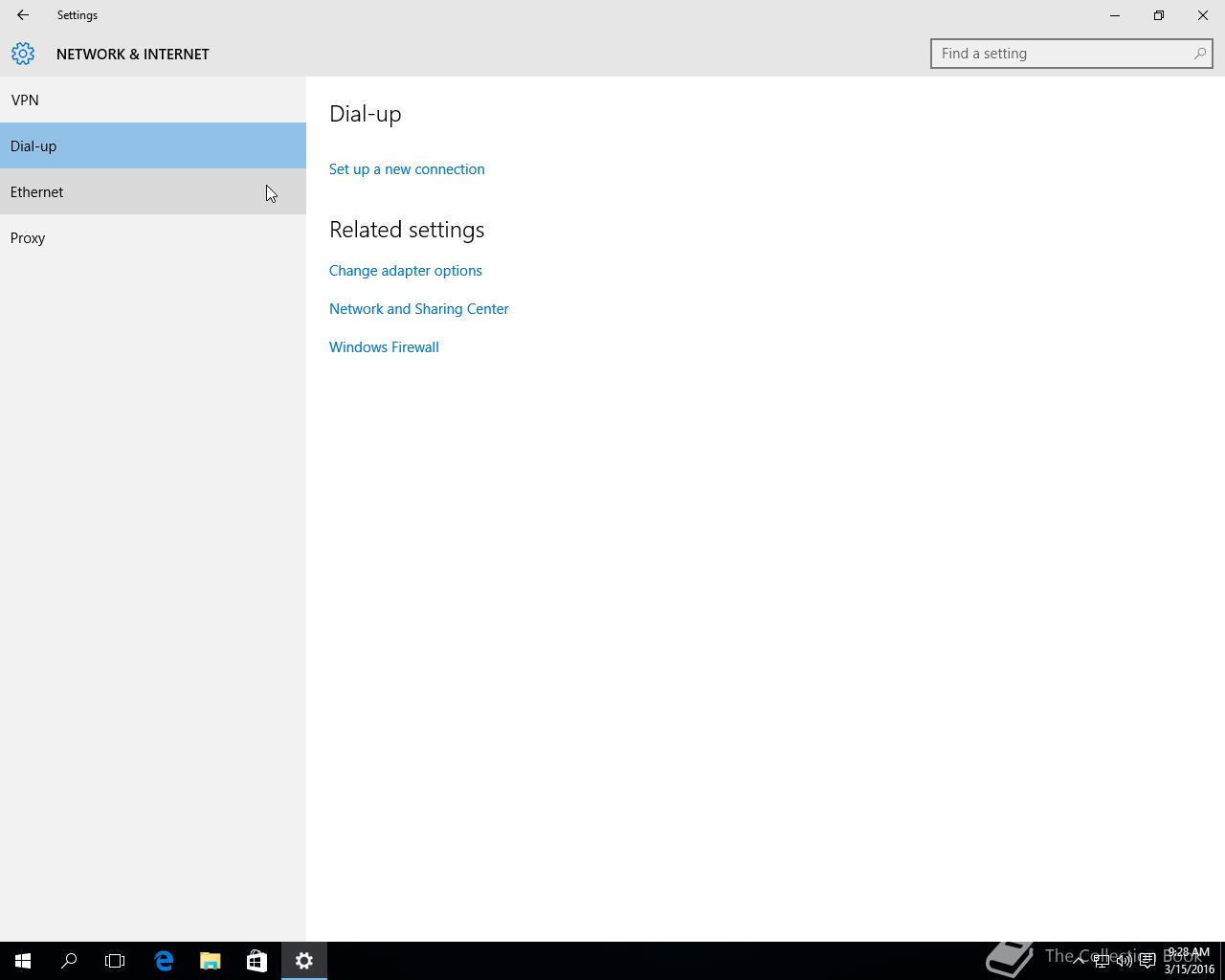Open Settings home via gear icon
The height and width of the screenshot is (980, 1225).
(23, 54)
